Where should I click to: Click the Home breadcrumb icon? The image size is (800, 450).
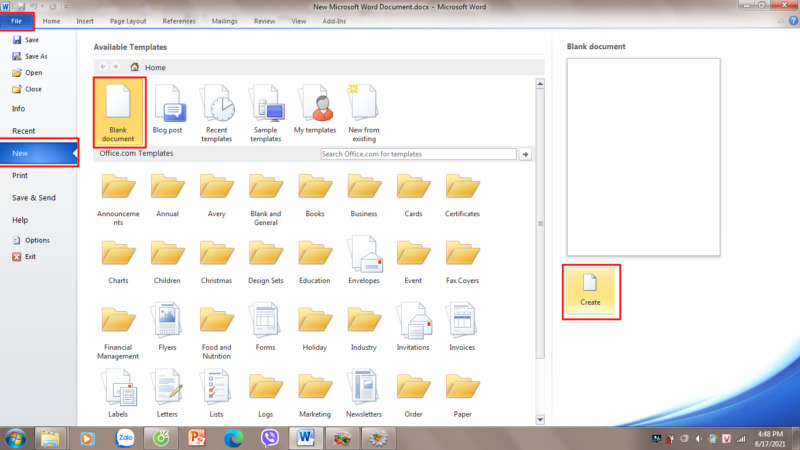point(135,67)
